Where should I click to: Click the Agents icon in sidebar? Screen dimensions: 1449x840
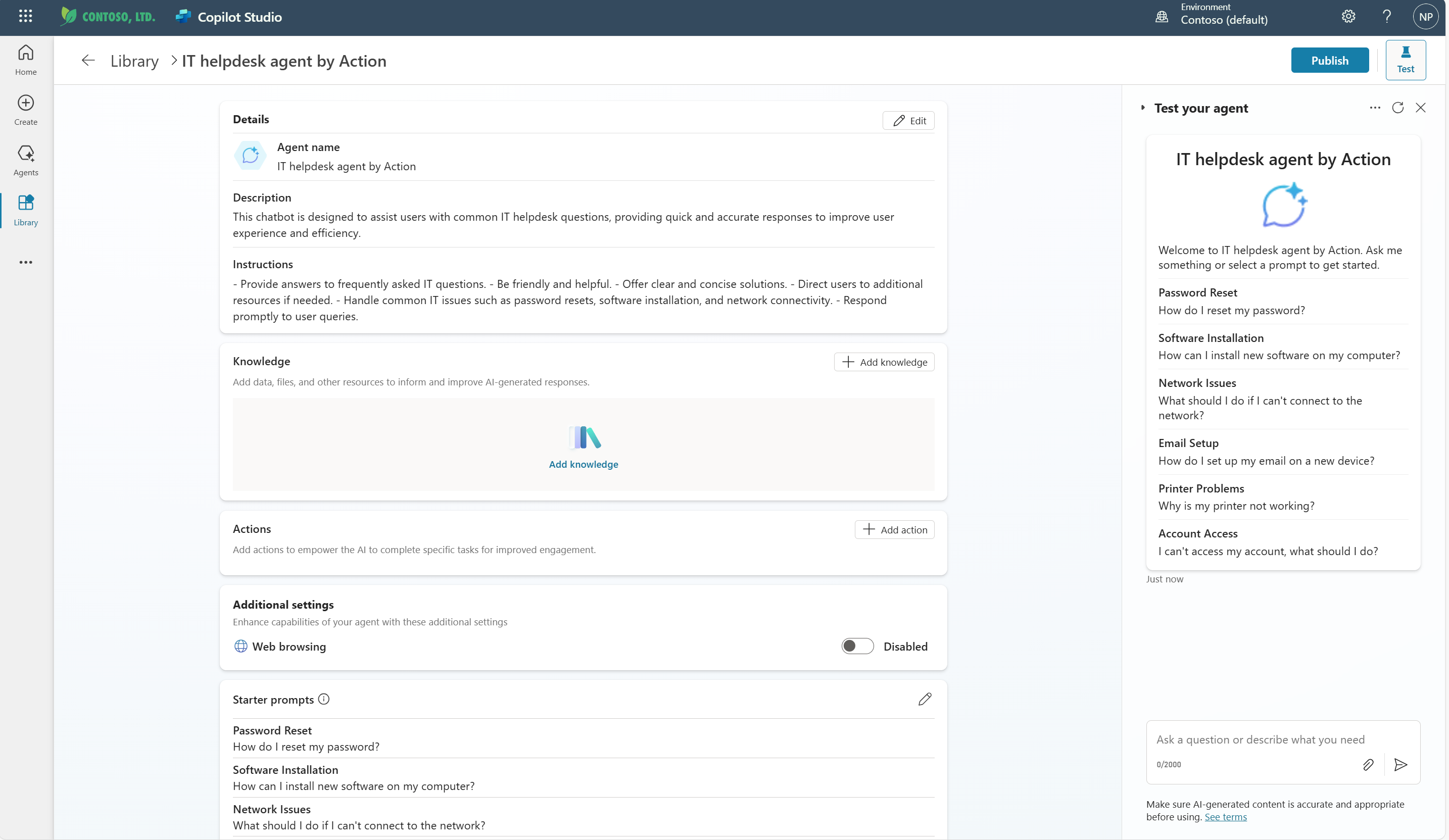coord(26,160)
